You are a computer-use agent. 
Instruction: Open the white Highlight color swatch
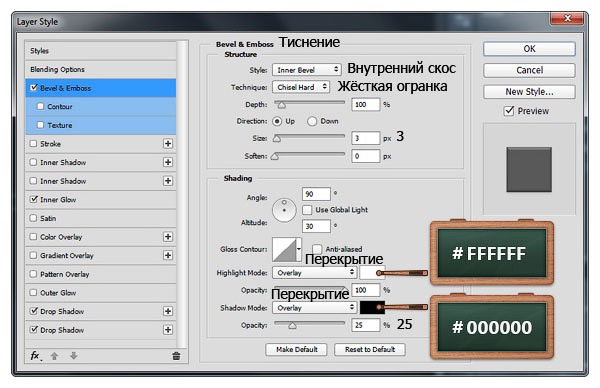click(372, 273)
